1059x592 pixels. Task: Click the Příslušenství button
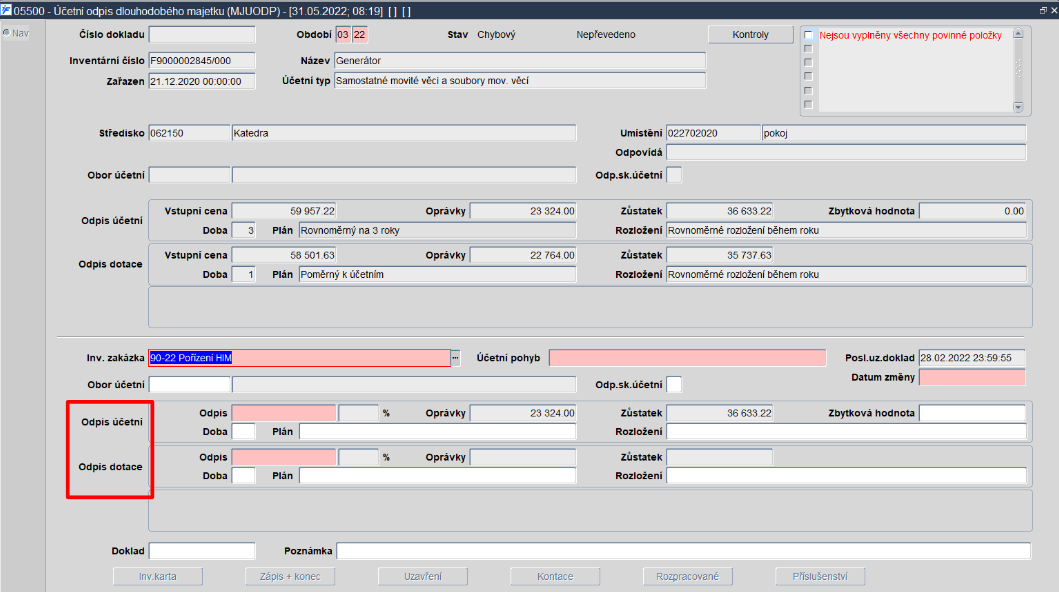pos(820,576)
